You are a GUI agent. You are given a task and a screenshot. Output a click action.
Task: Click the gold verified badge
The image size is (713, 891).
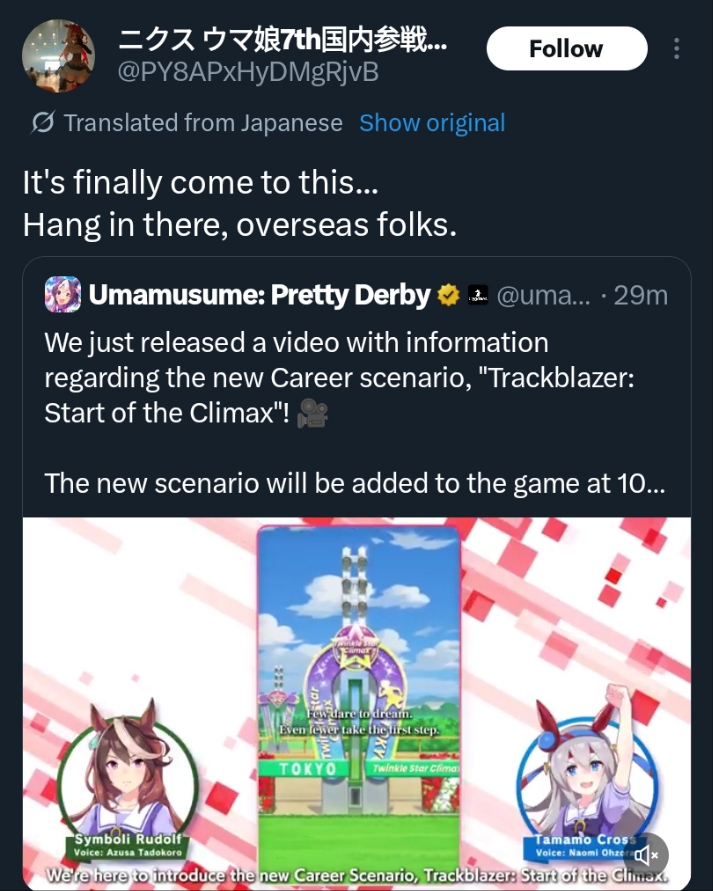click(448, 295)
